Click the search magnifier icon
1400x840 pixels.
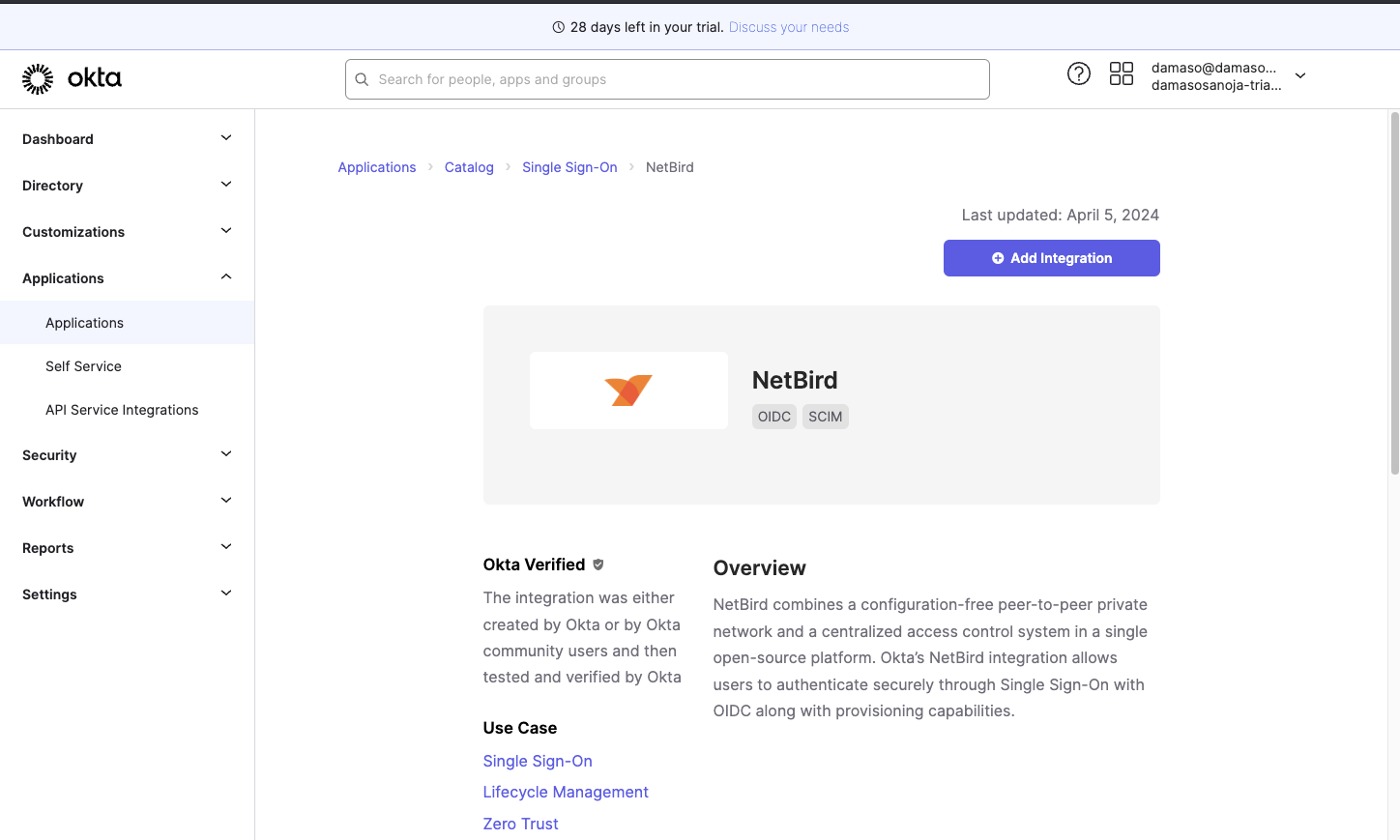(362, 78)
